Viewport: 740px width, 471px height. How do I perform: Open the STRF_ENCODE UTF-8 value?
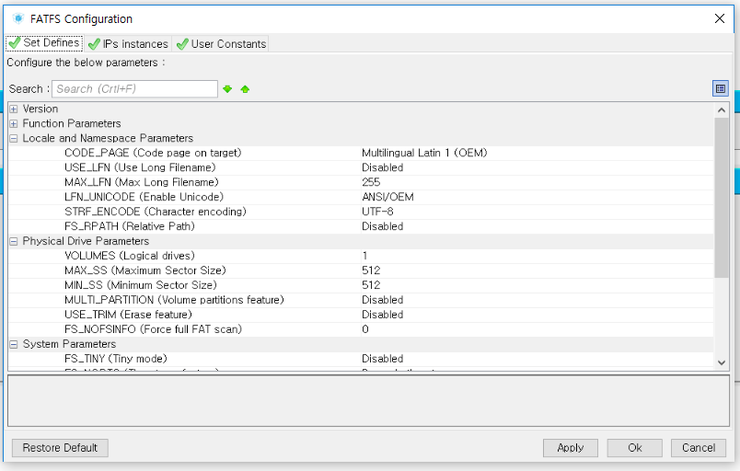pos(378,211)
